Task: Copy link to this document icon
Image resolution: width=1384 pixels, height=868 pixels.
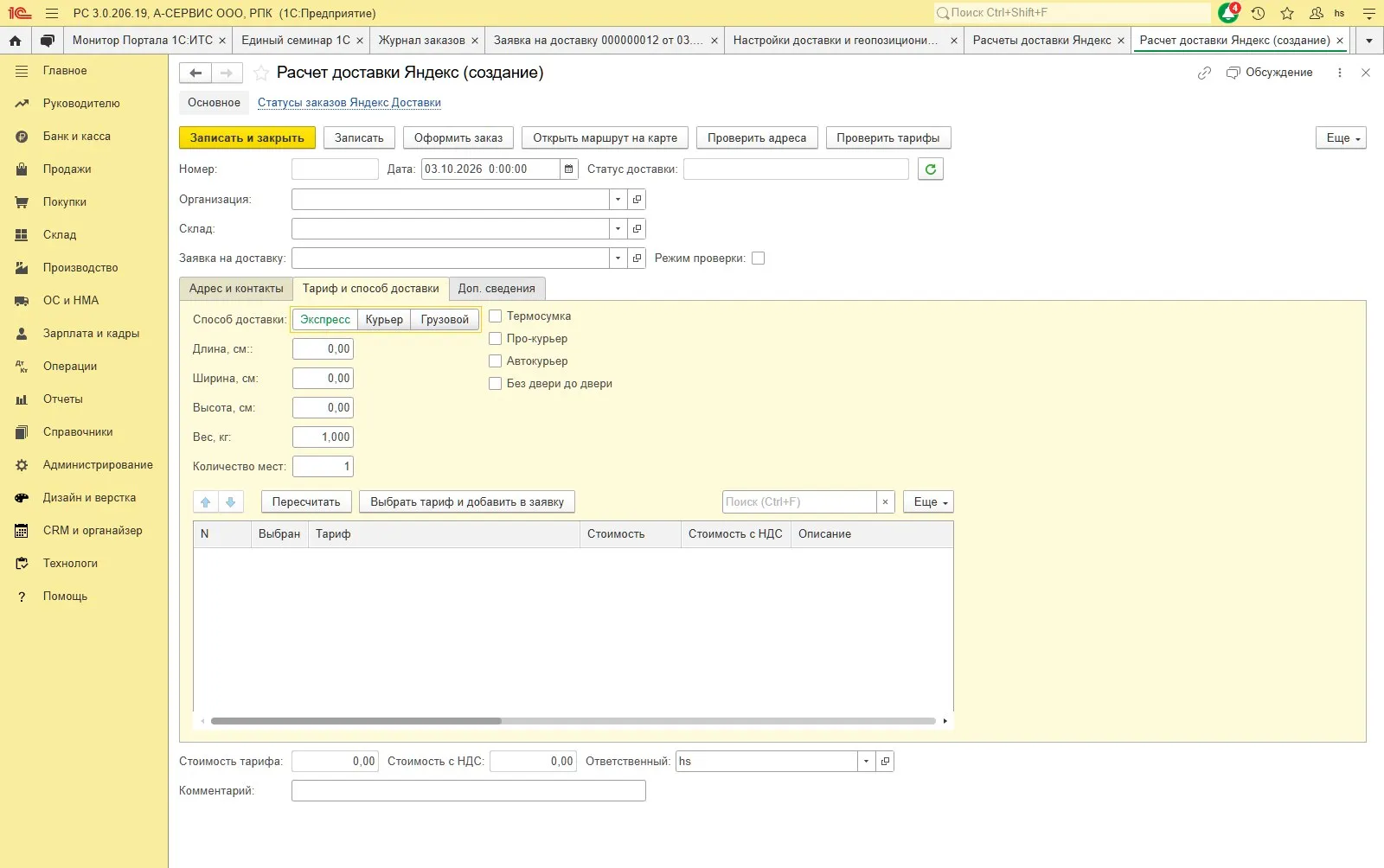Action: pos(1204,73)
